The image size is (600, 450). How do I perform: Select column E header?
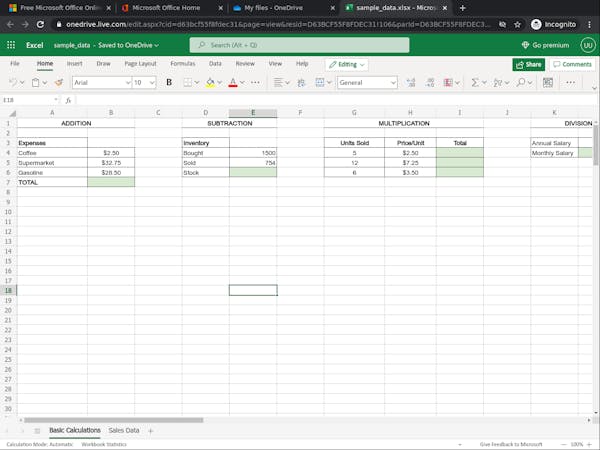(253, 112)
